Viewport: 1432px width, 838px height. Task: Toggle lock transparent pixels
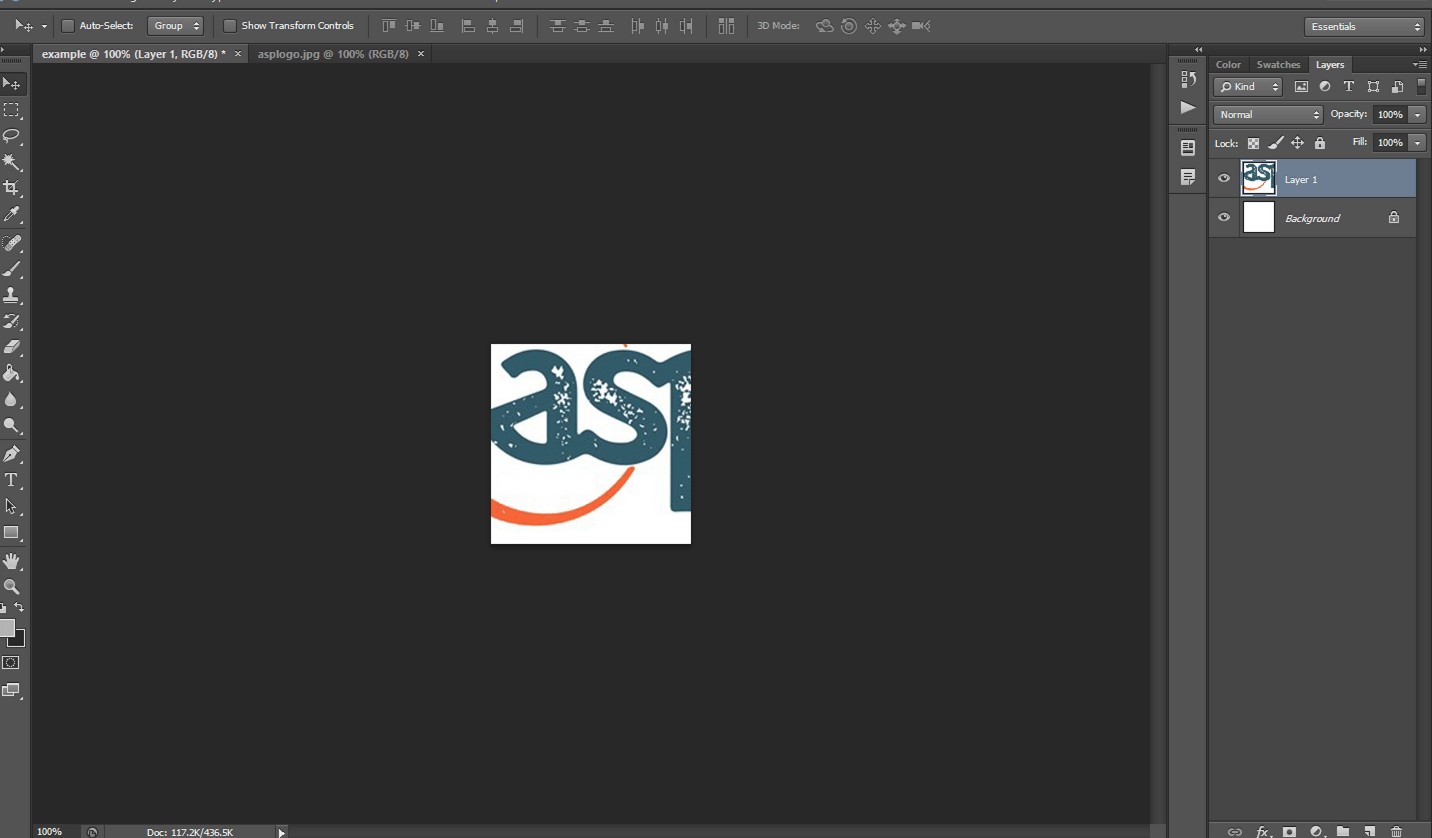[x=1253, y=143]
